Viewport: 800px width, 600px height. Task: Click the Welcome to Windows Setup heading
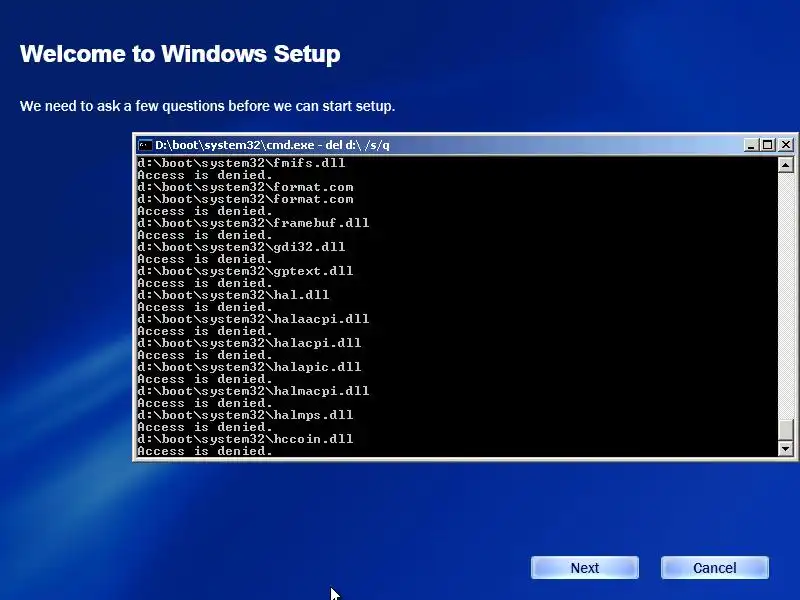180,54
